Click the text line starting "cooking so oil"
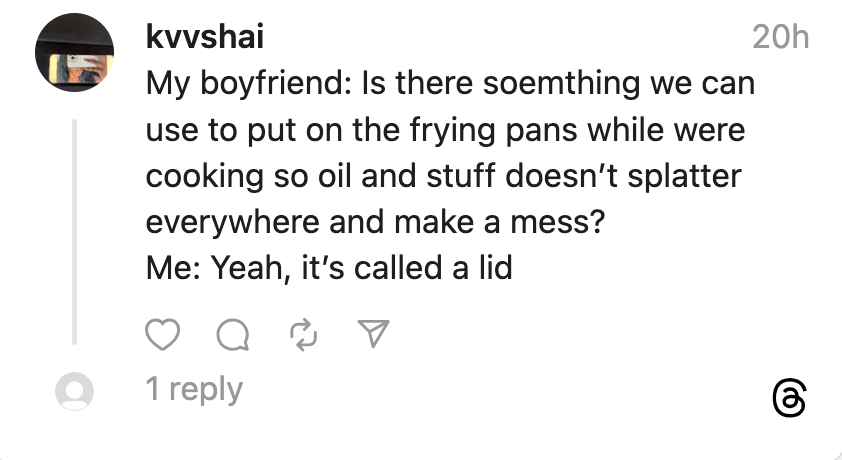Viewport: 842px width, 460px height. click(444, 176)
